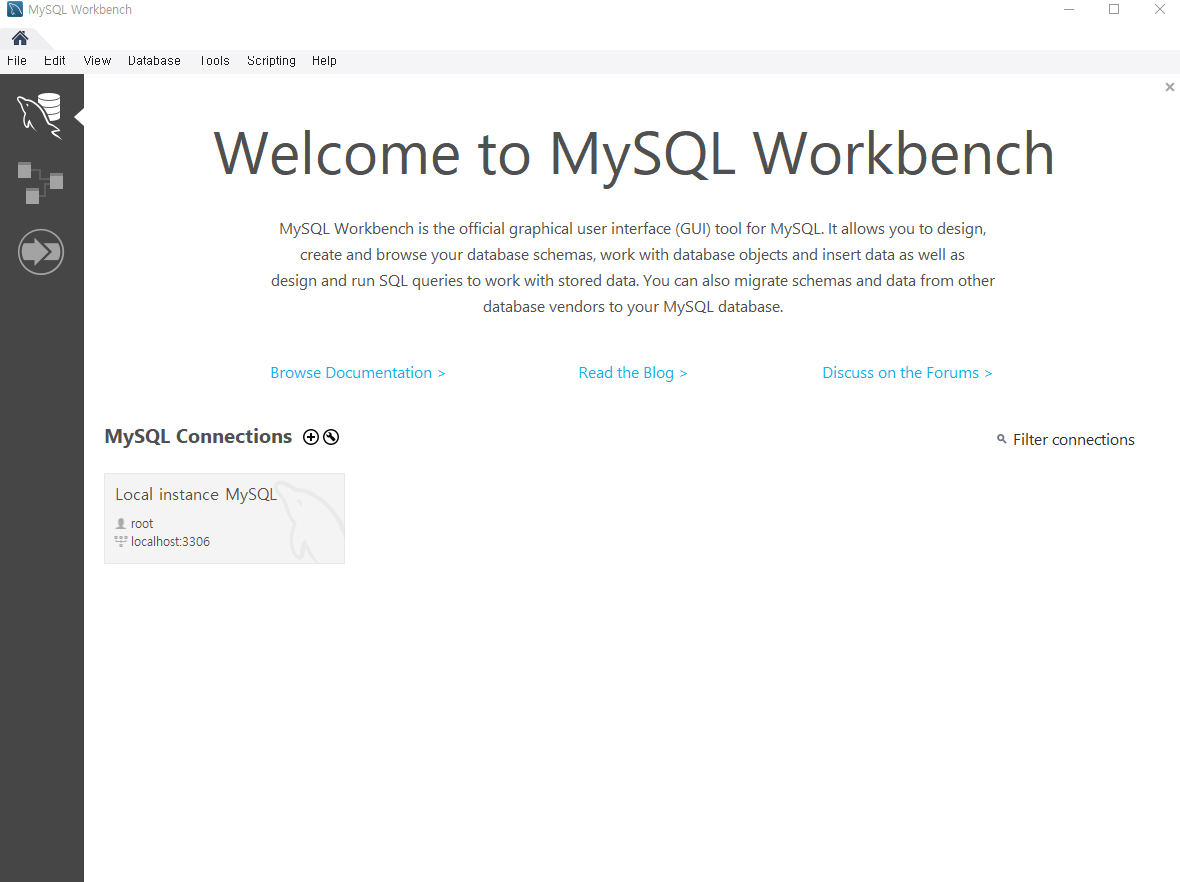Minimize the MySQL Workbench window
Image resolution: width=1180 pixels, height=882 pixels.
tap(1069, 10)
